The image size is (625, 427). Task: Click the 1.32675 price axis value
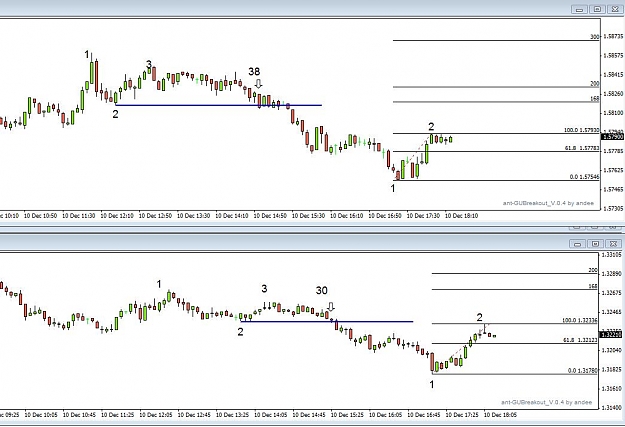pos(612,293)
